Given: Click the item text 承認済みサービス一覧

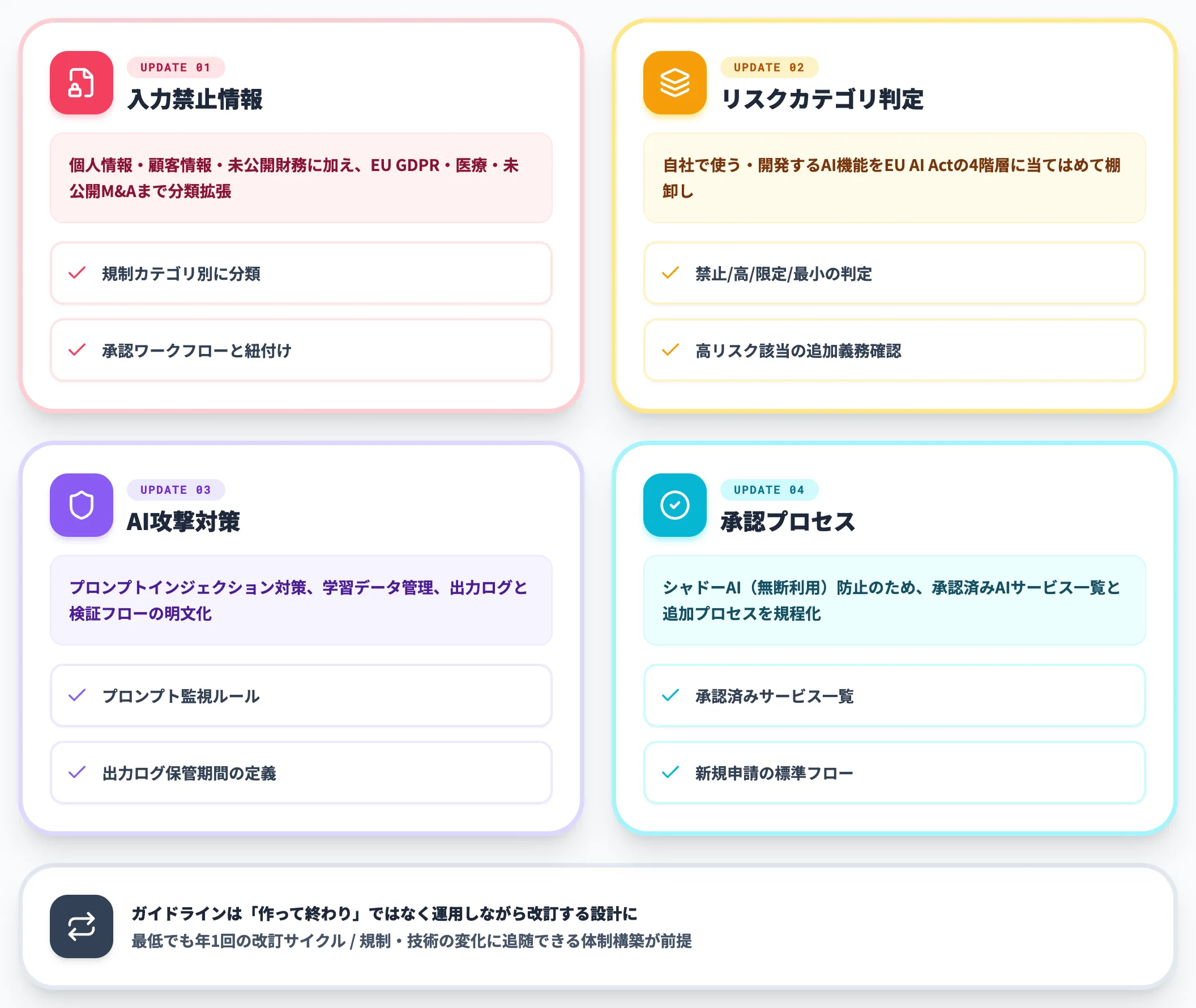Looking at the screenshot, I should [x=774, y=696].
